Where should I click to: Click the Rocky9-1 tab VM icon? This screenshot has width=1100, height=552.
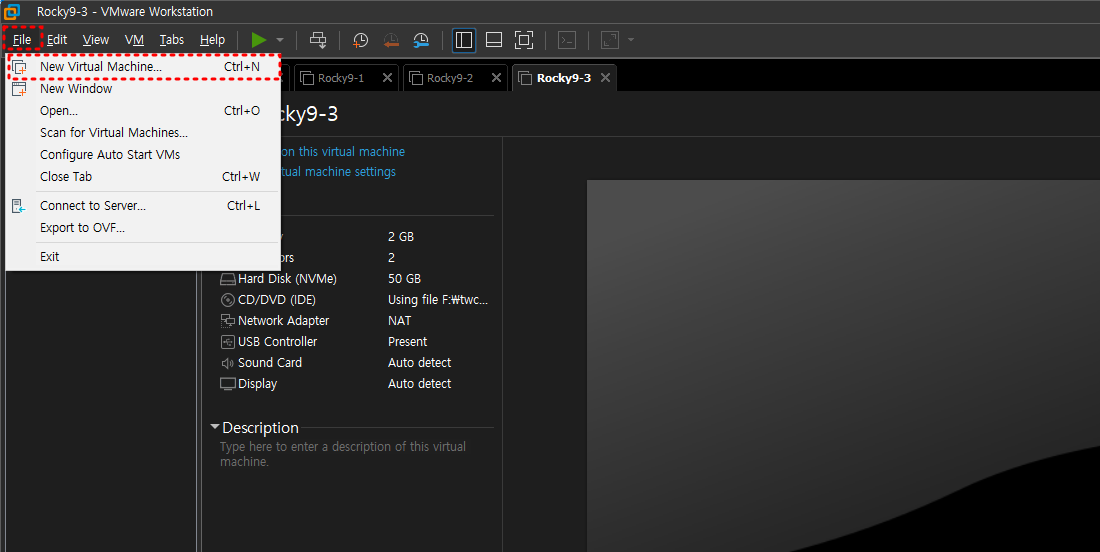307,78
